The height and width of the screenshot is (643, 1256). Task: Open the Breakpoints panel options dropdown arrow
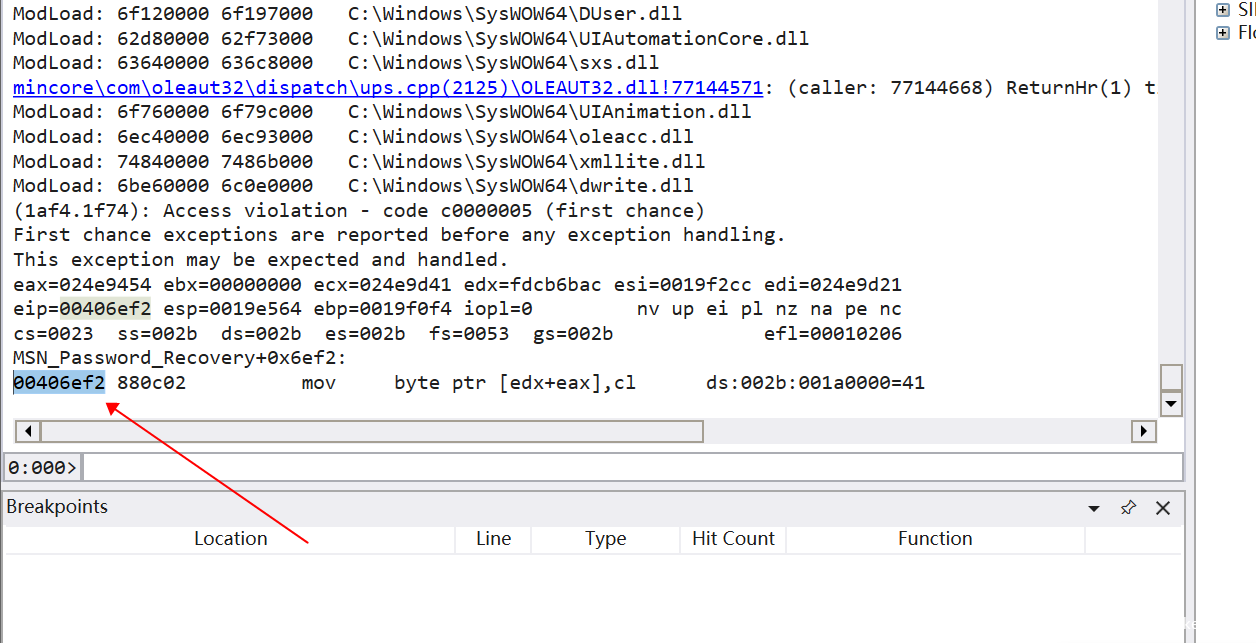1094,509
